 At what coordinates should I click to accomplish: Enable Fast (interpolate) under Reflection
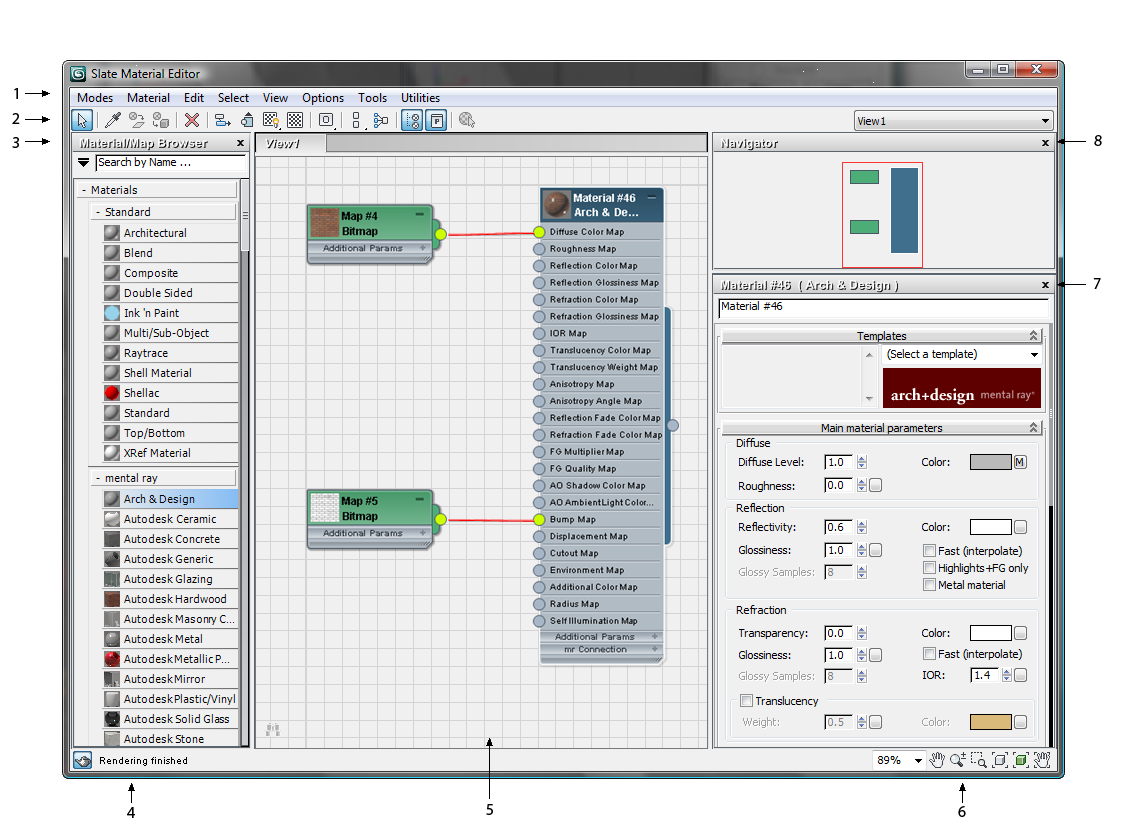[929, 550]
